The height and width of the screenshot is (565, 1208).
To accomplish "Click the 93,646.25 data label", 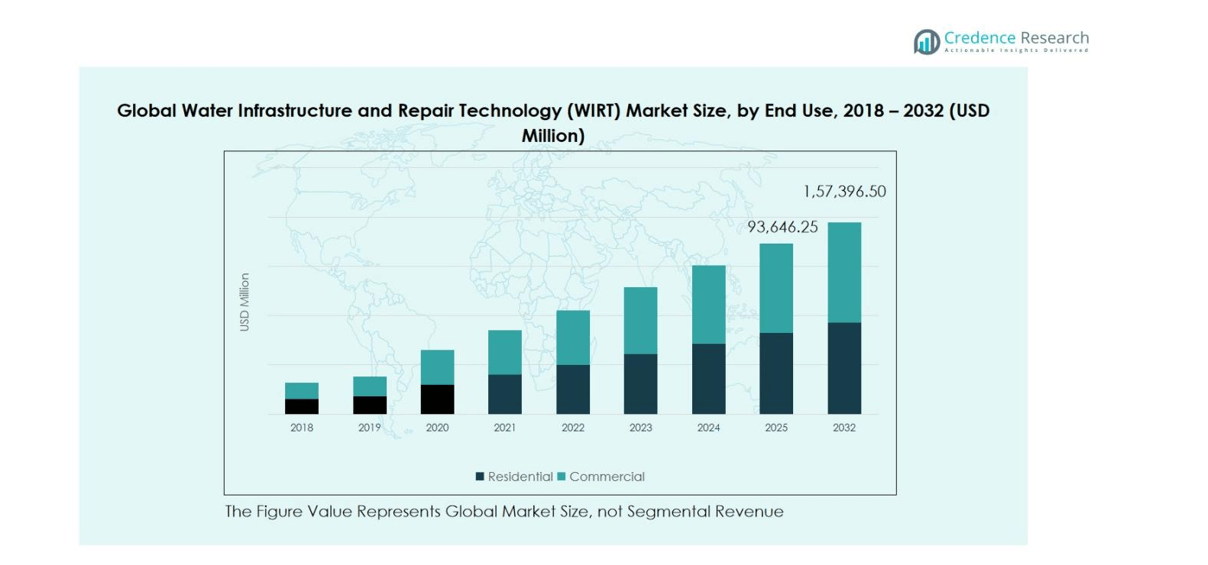I will (782, 227).
